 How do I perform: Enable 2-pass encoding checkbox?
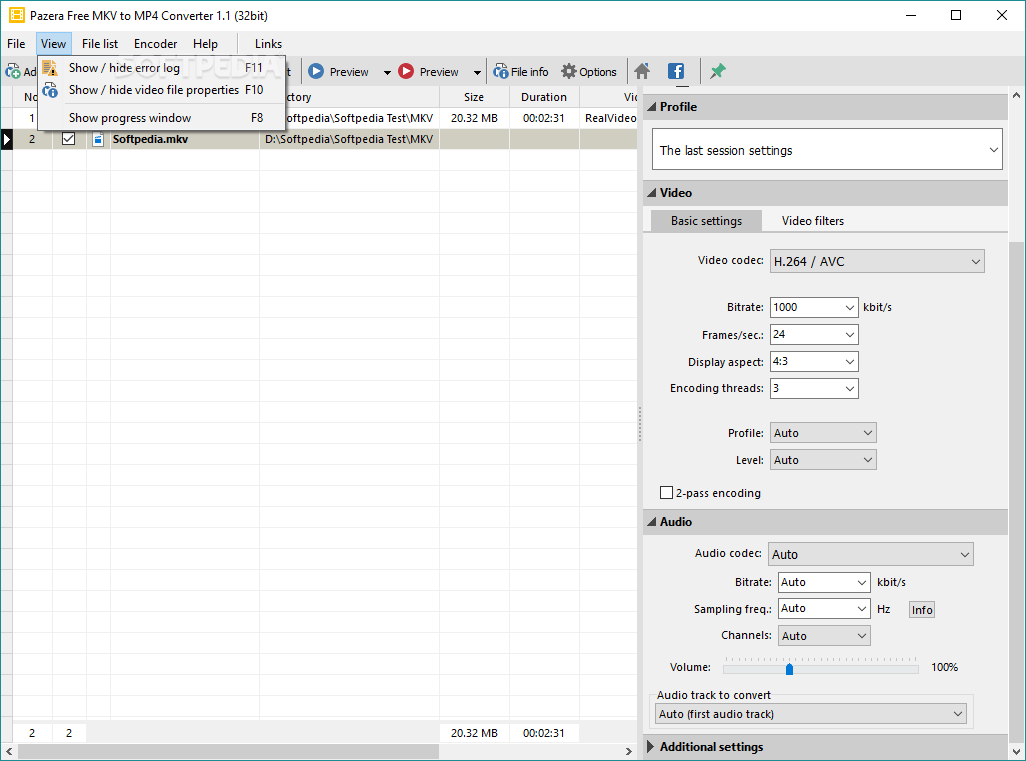click(x=666, y=493)
